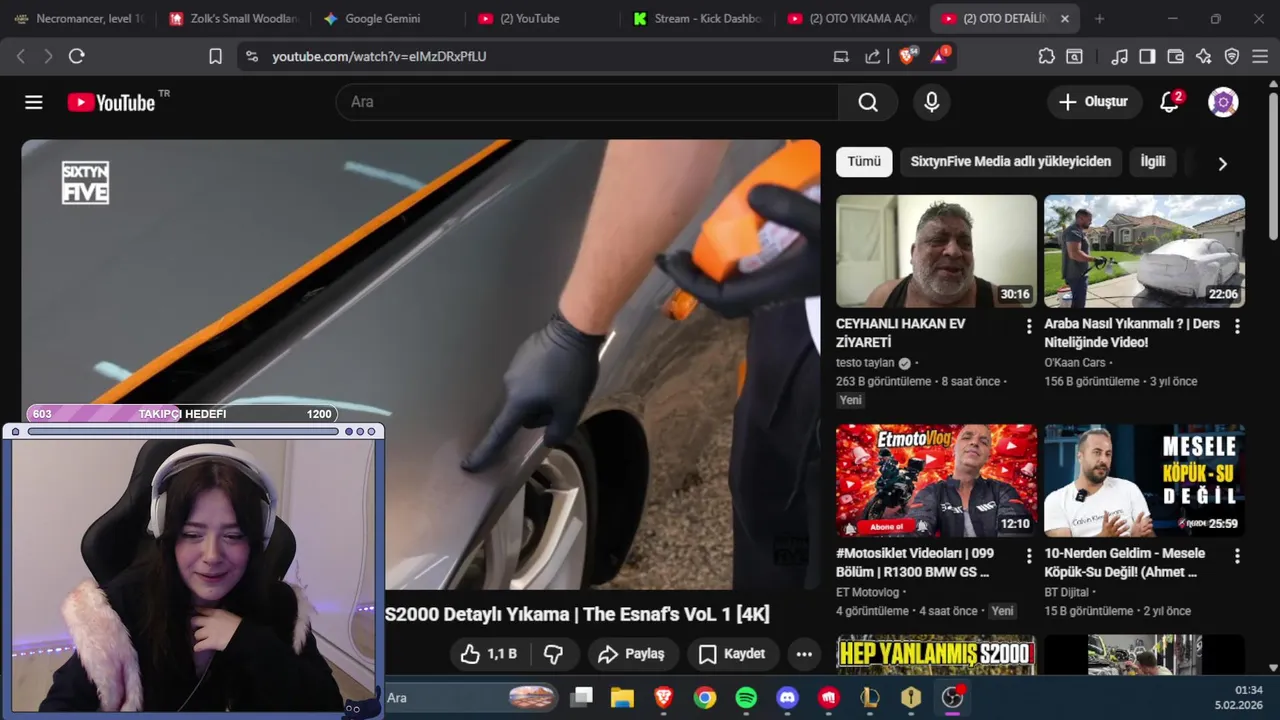Open the browser main hamburger menu

point(1260,57)
